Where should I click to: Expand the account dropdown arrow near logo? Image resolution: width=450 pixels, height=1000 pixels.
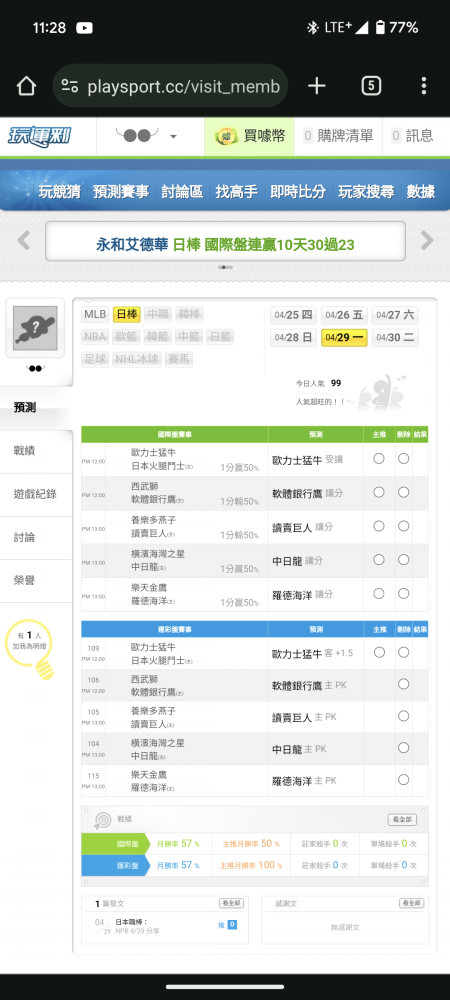coord(173,136)
